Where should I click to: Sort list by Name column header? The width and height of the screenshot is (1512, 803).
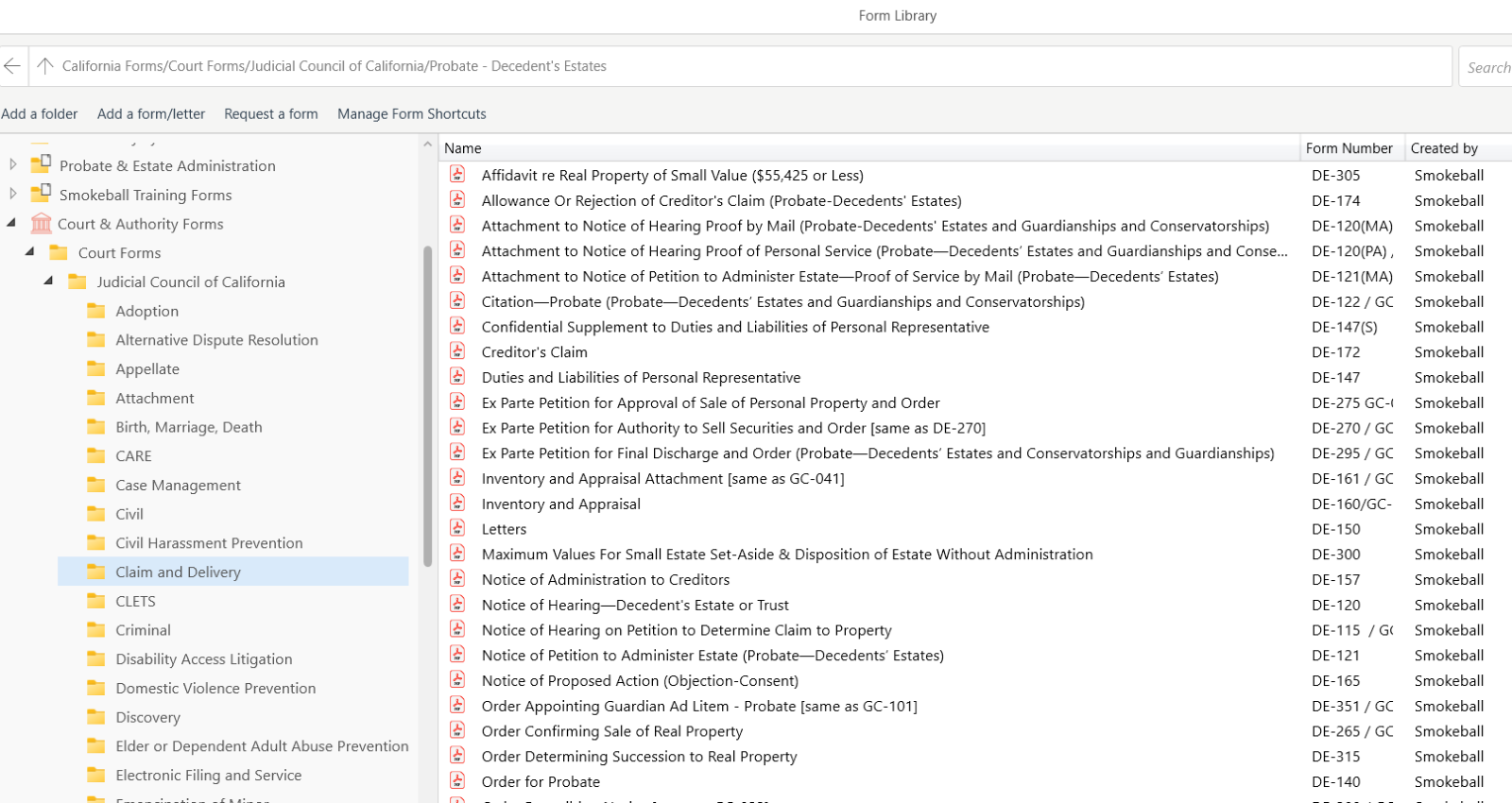[x=869, y=148]
